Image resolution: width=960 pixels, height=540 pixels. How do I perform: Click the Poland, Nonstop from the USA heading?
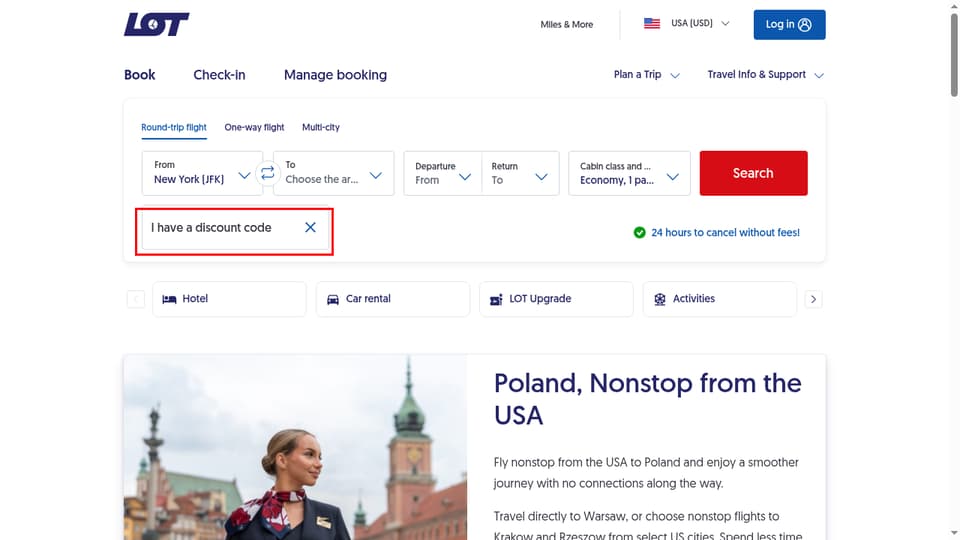pyautogui.click(x=648, y=399)
